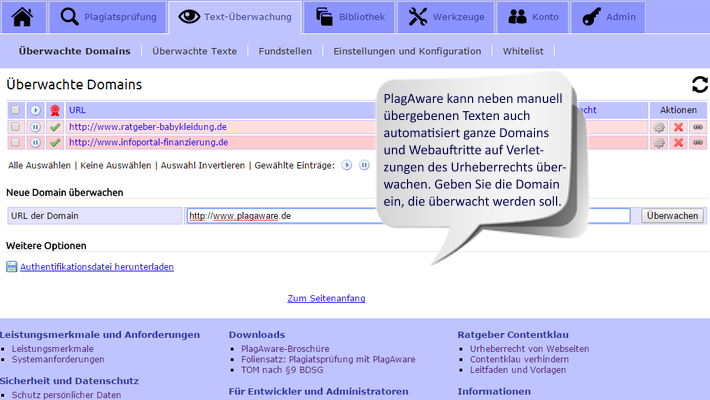
Task: Open Contentklau verhindern link
Action: [x=519, y=359]
